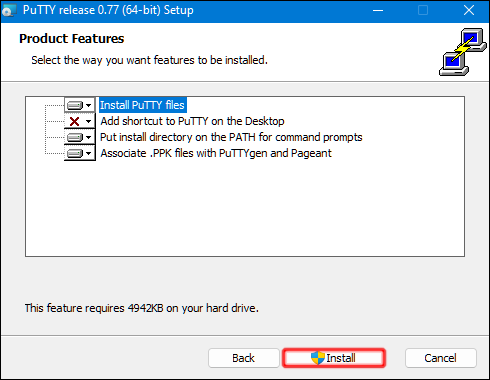Cancel the PuTTY setup
Image resolution: width=490 pixels, height=380 pixels.
441,358
